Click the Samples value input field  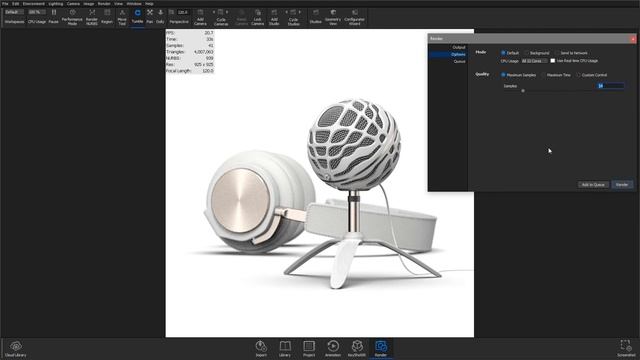[610, 86]
